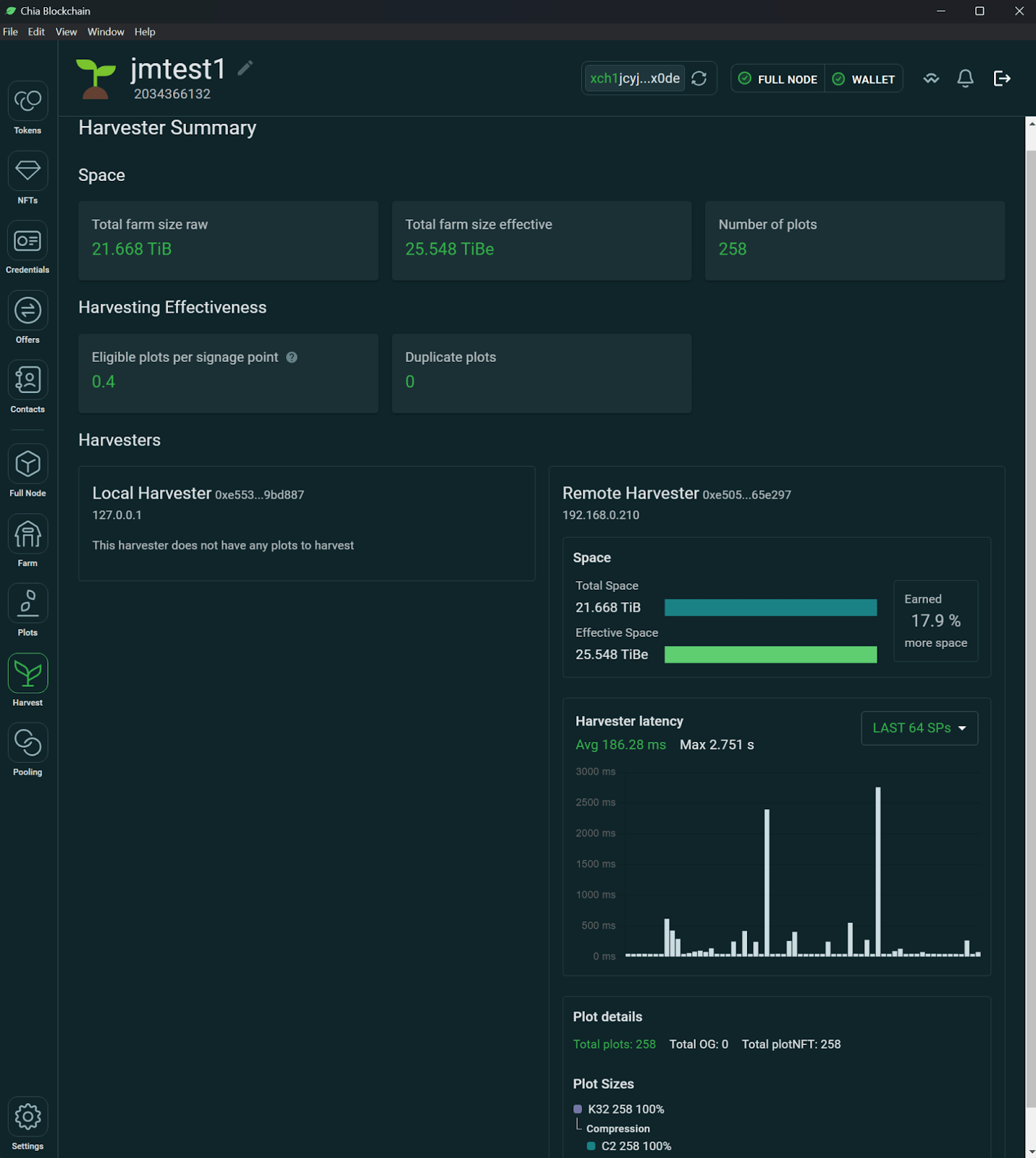Expand the LAST 64 SPs dropdown
The height and width of the screenshot is (1158, 1036).
click(x=919, y=728)
